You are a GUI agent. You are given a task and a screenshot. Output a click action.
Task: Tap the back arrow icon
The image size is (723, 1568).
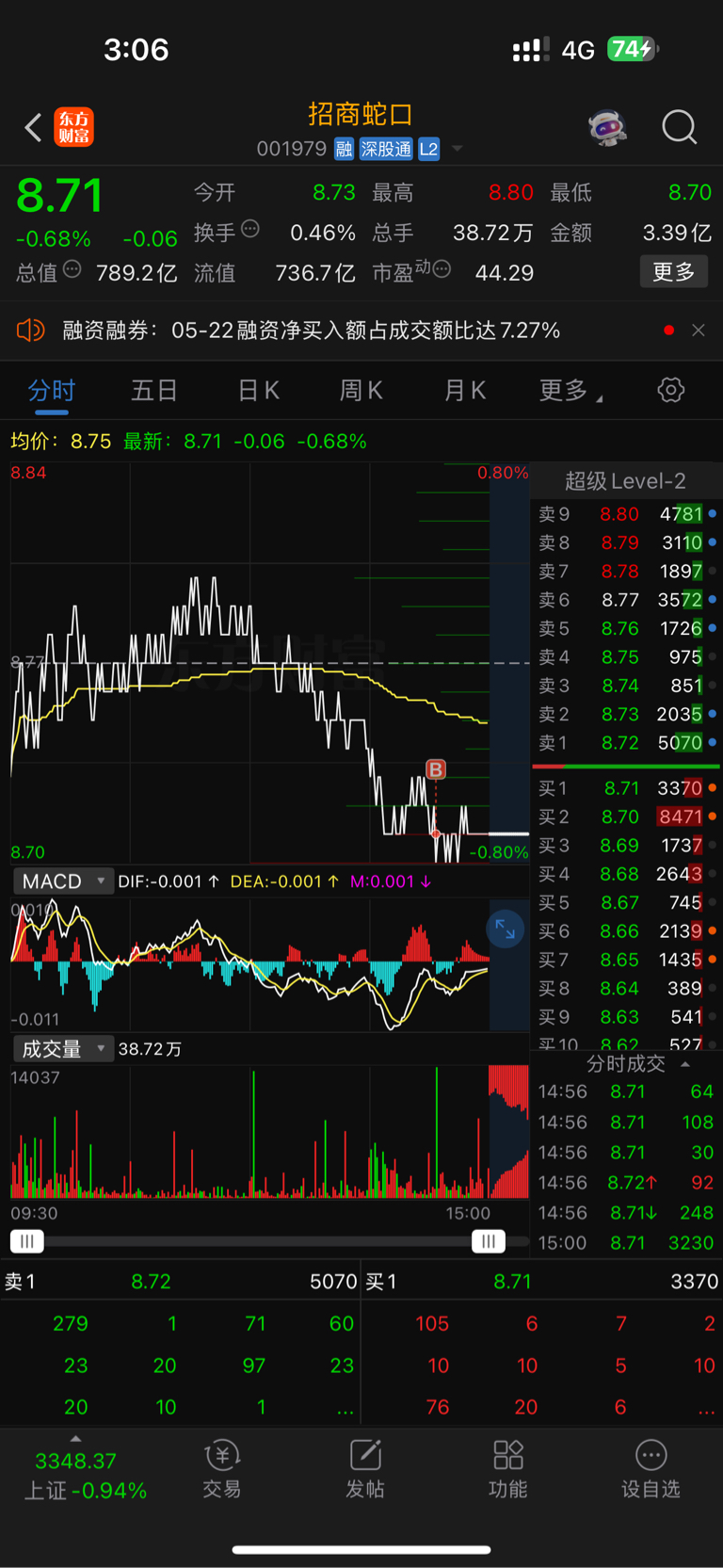[33, 127]
